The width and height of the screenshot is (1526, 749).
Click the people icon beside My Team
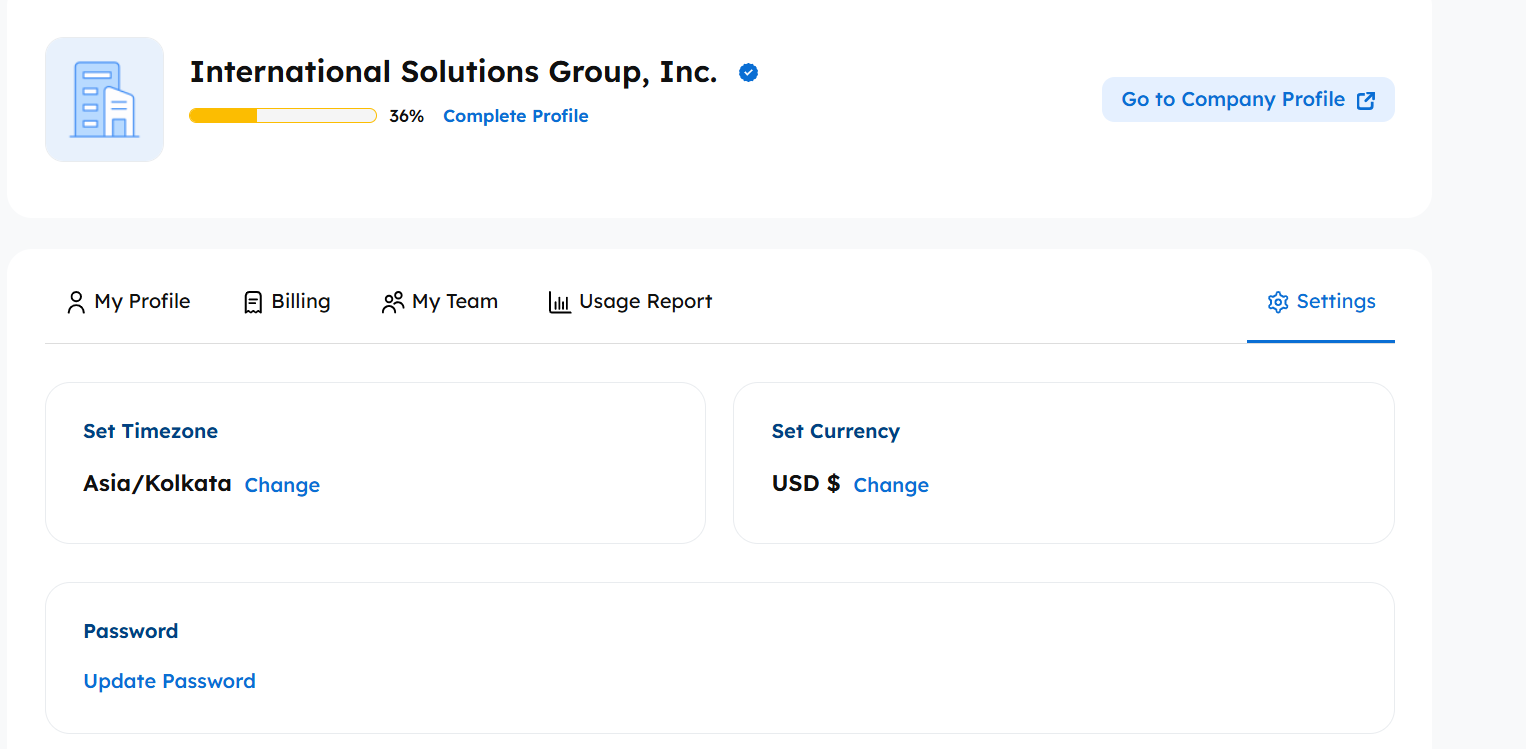pos(393,302)
